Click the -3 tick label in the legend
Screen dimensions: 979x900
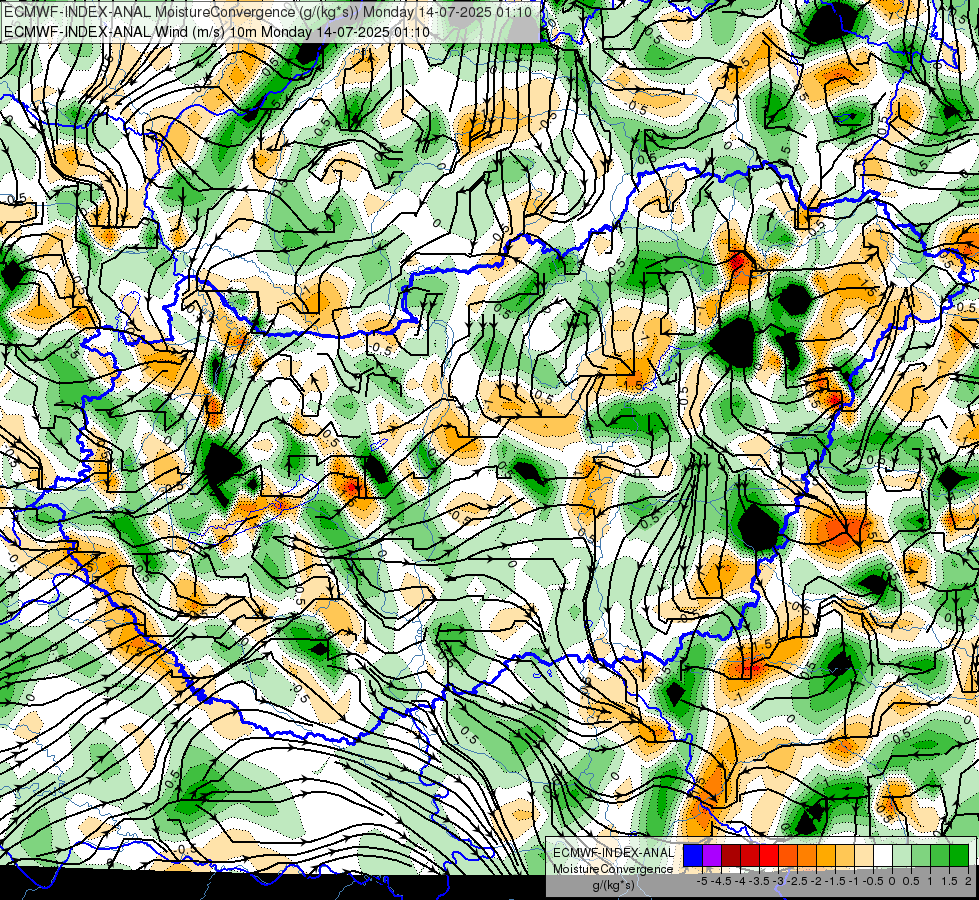[x=779, y=881]
